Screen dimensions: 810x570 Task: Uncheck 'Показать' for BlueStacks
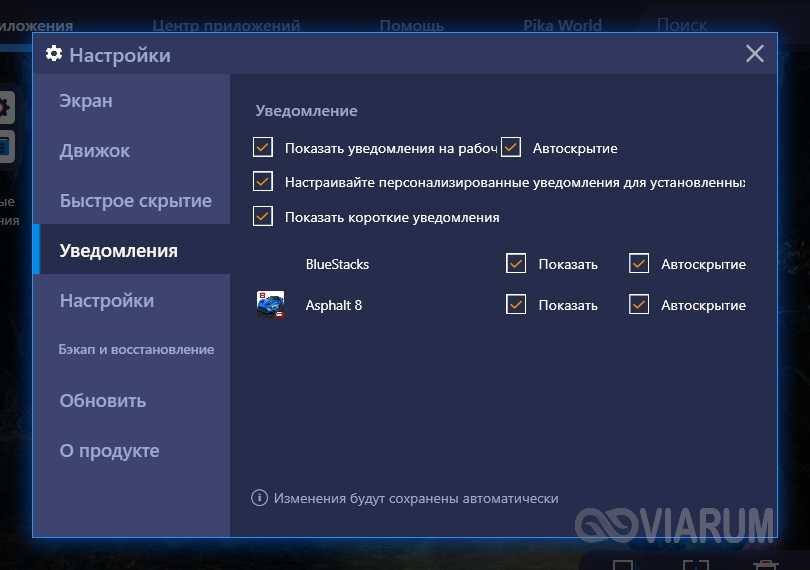[x=516, y=264]
